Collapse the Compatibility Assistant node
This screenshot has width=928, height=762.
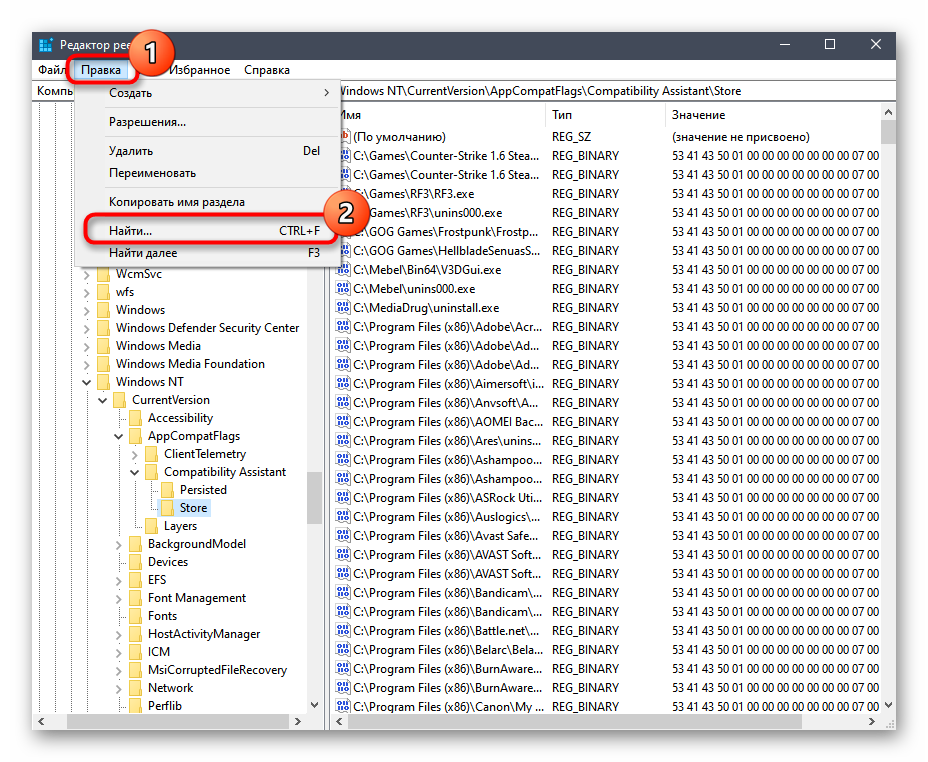point(135,472)
